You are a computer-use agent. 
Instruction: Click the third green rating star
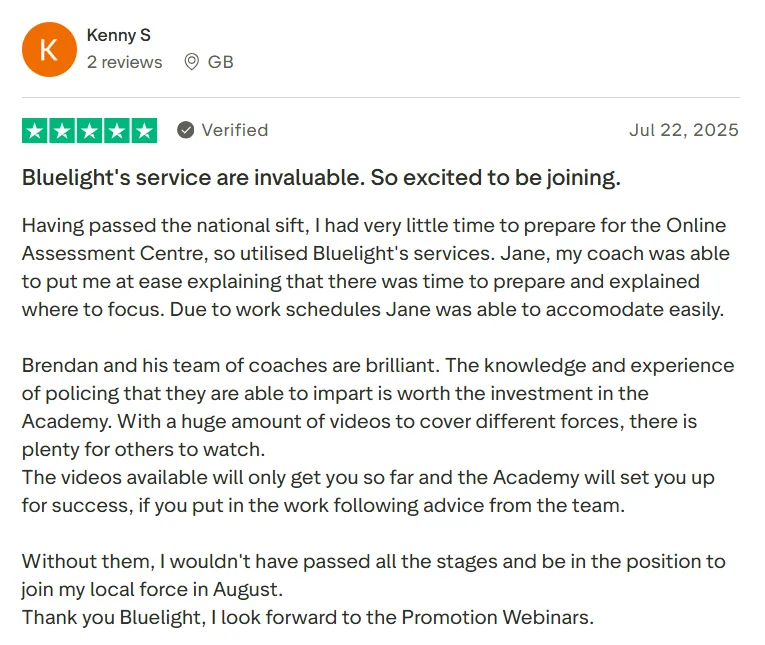point(89,131)
